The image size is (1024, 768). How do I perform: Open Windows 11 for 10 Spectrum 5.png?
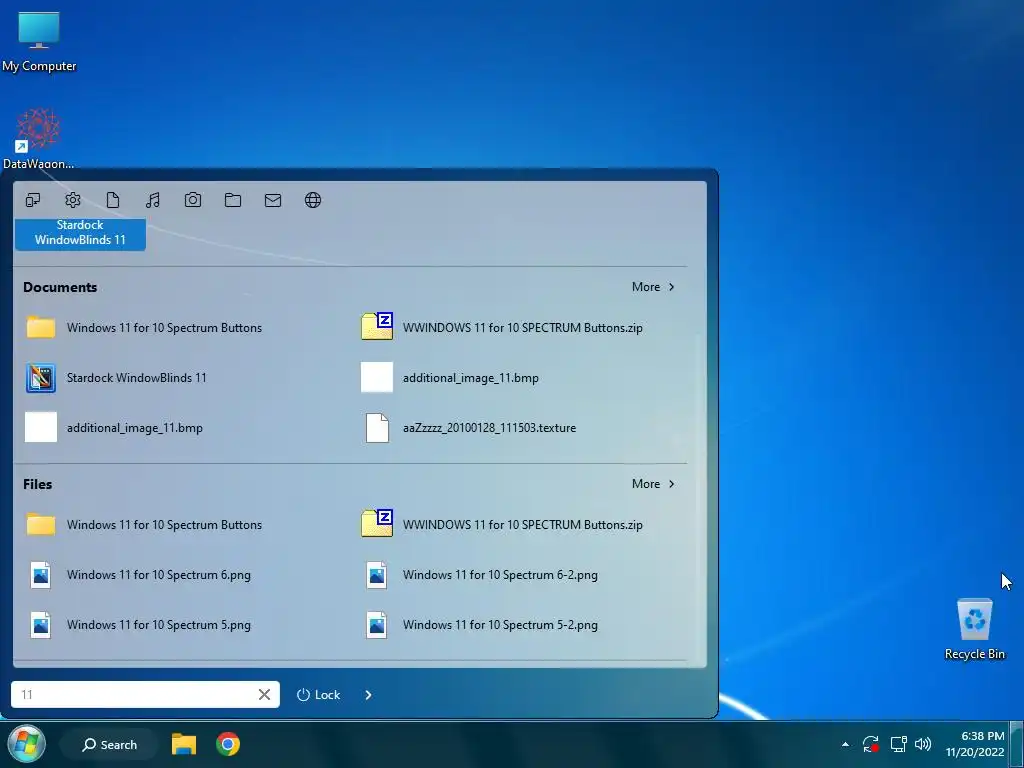pos(138,625)
